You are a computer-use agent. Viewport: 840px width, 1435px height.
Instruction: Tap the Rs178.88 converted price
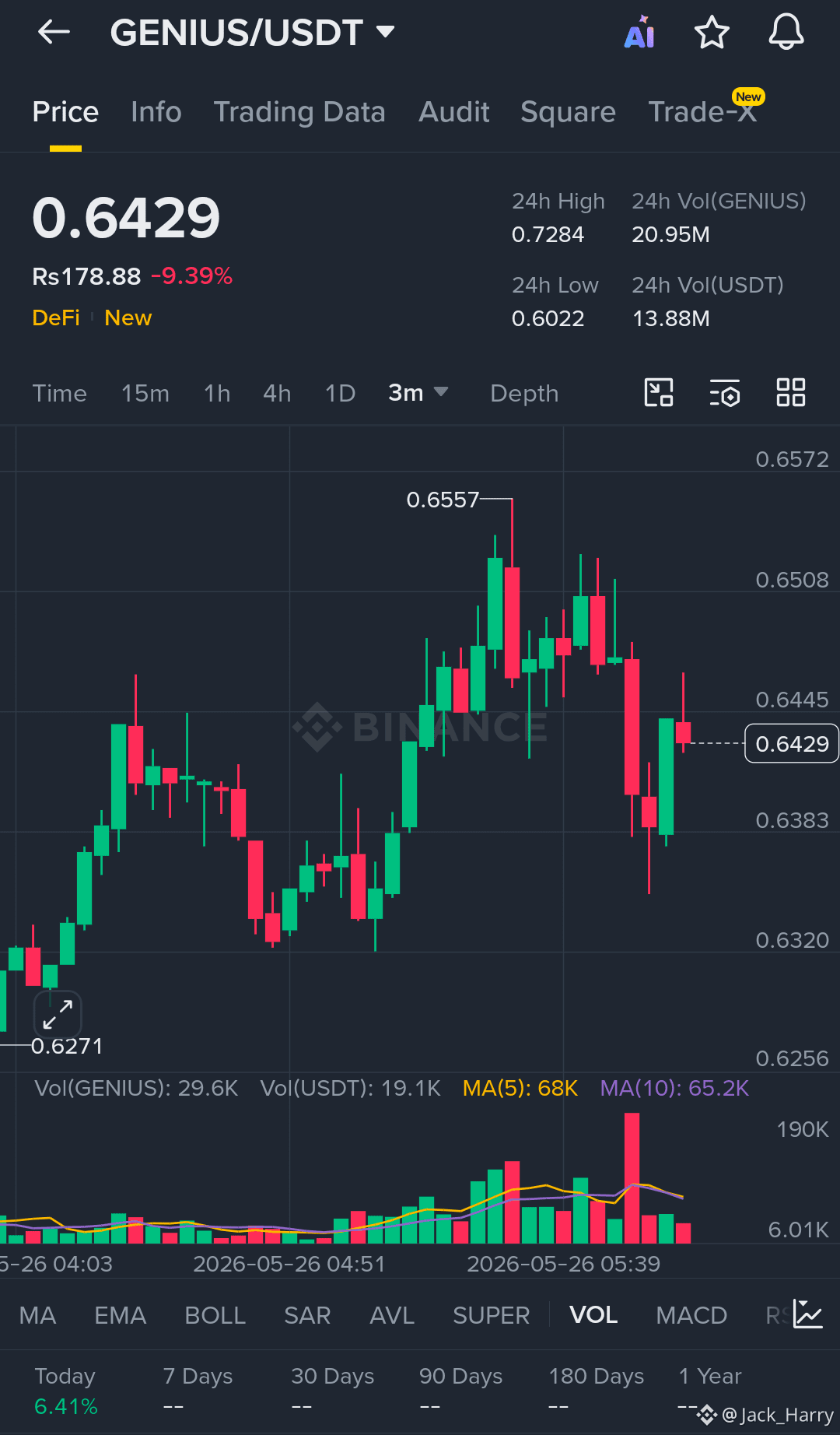86,276
